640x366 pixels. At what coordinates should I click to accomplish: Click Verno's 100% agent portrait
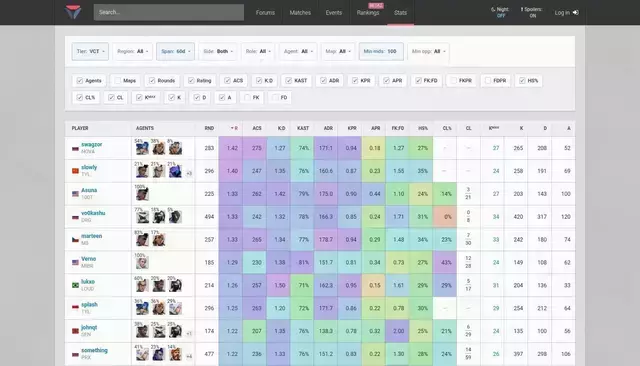[x=142, y=262]
